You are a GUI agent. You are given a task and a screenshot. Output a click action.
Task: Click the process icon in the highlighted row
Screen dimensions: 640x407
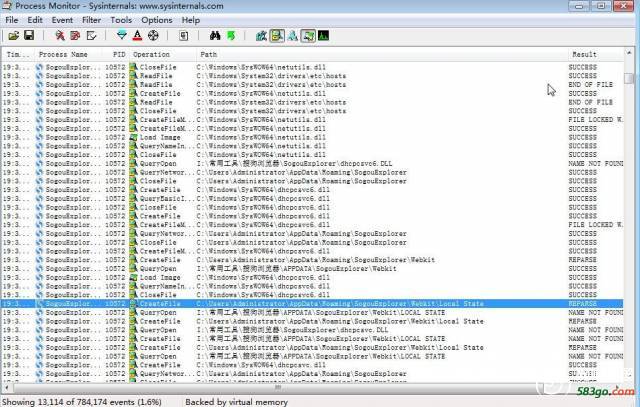(40, 304)
